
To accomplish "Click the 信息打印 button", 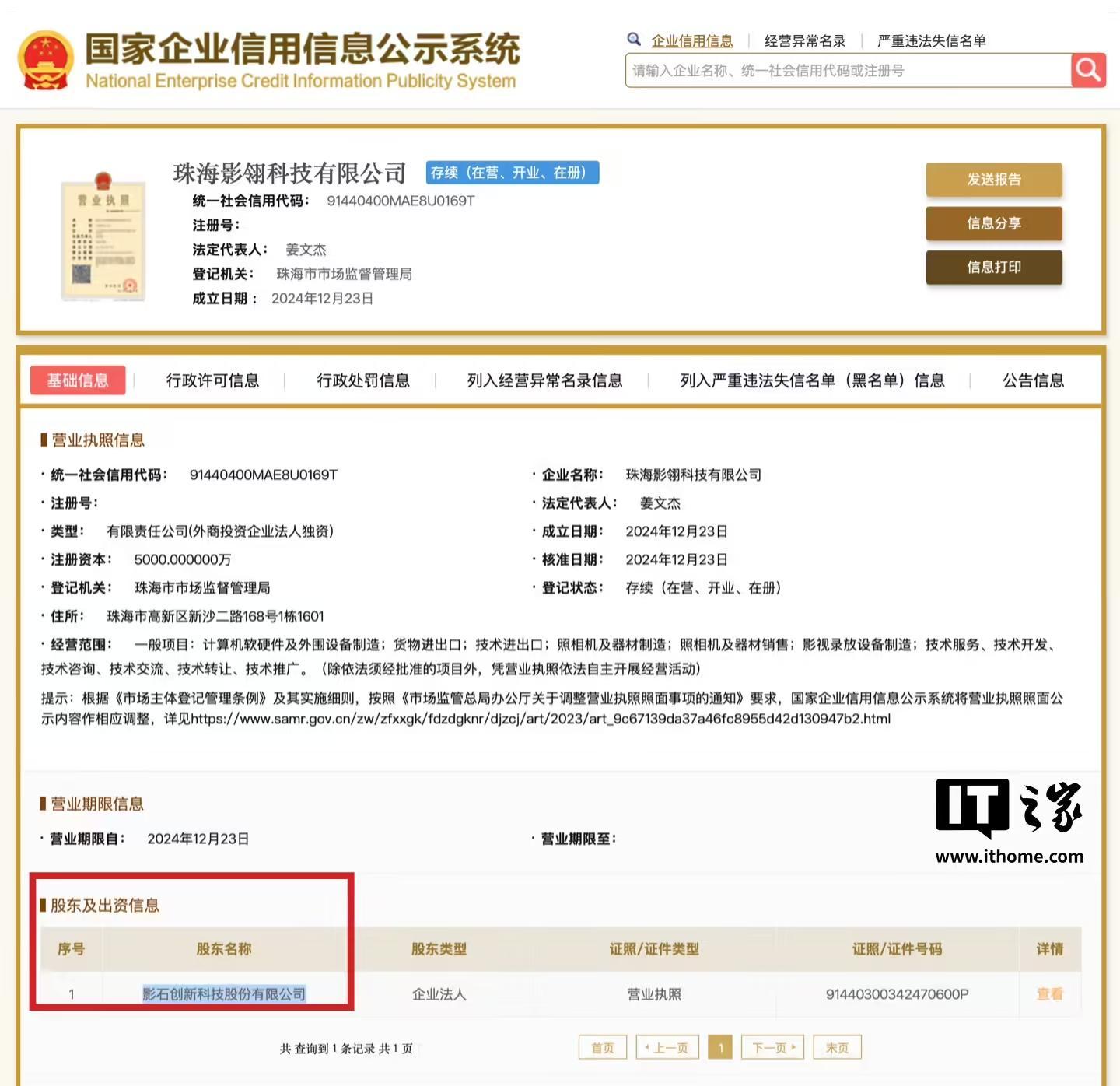I will tap(994, 267).
